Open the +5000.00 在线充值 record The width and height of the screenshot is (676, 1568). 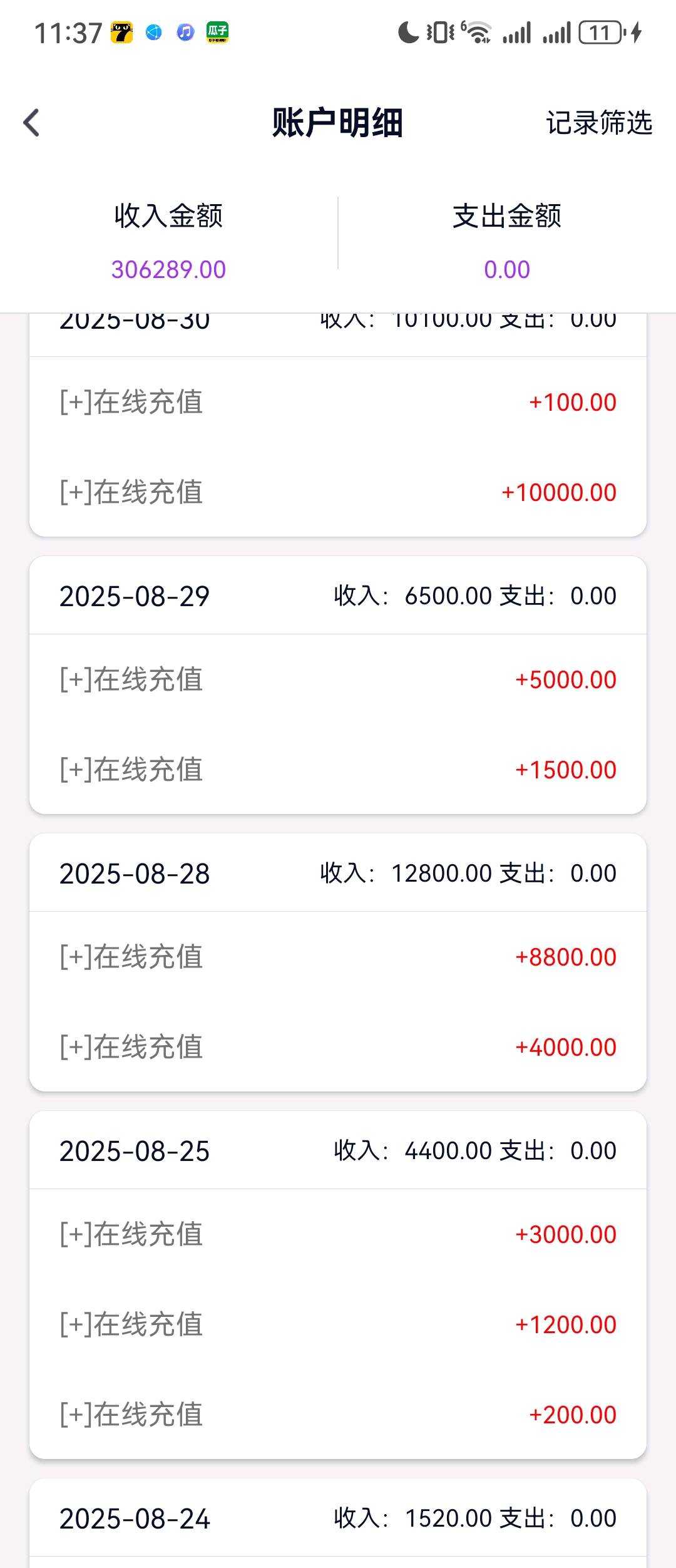[x=338, y=679]
